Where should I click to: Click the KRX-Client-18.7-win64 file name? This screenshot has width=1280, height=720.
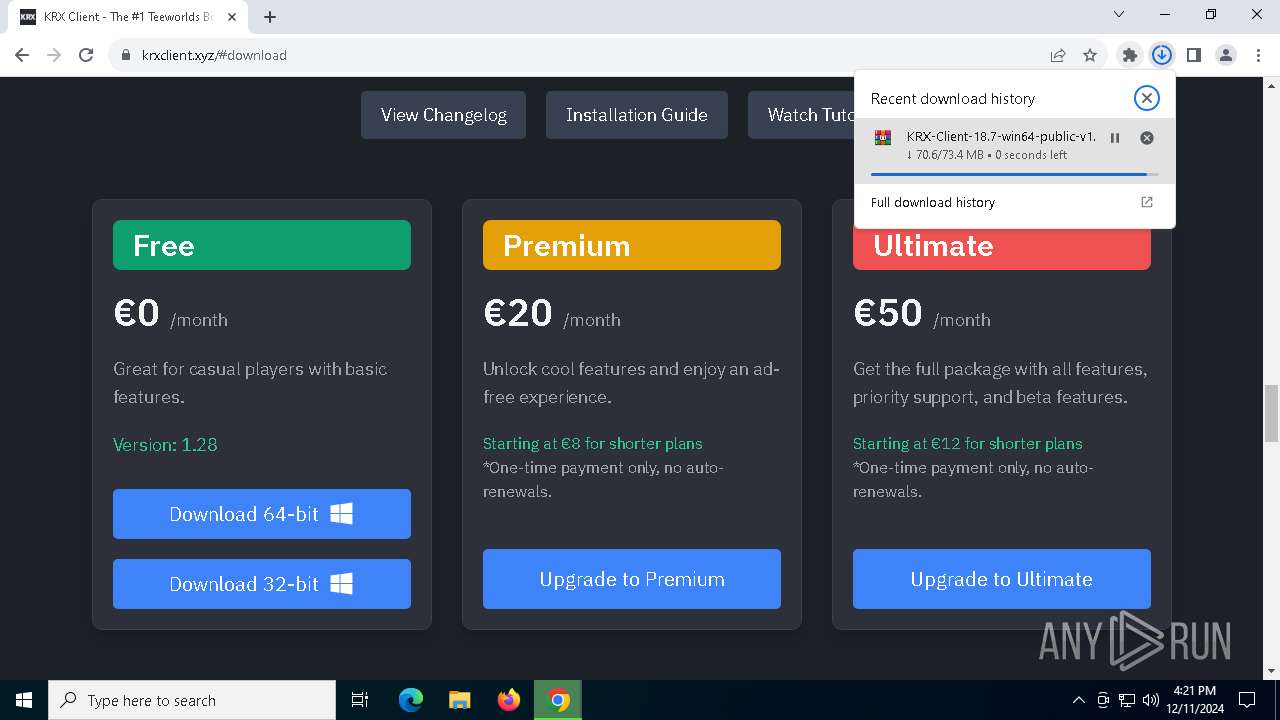(1001, 136)
